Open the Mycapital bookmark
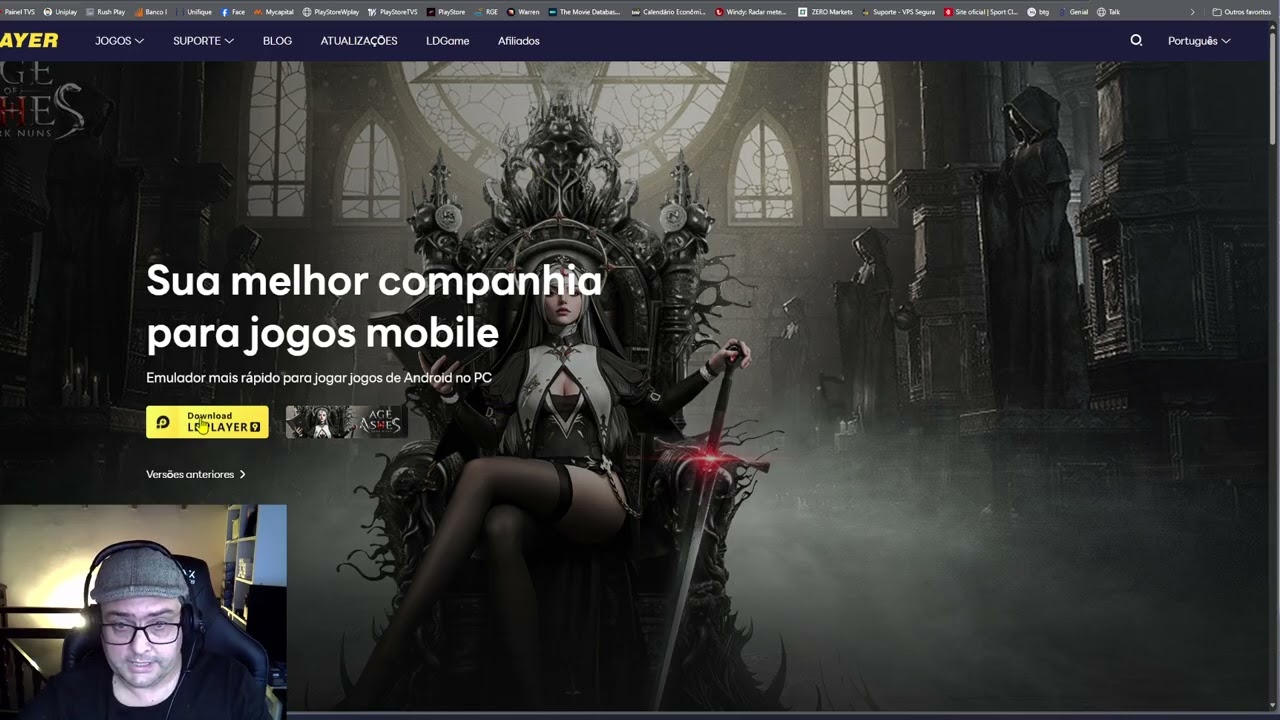The height and width of the screenshot is (720, 1280). [274, 12]
